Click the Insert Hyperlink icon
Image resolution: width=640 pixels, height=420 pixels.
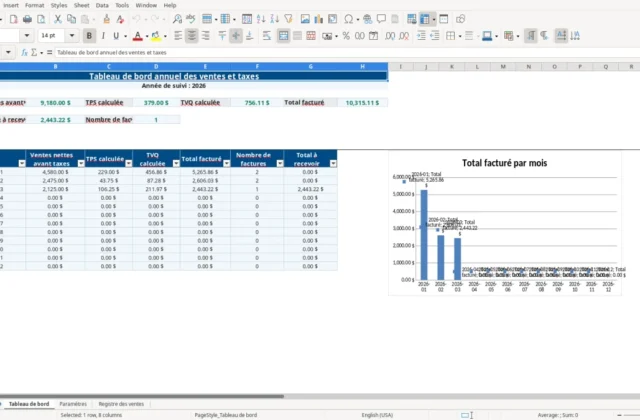(367, 19)
